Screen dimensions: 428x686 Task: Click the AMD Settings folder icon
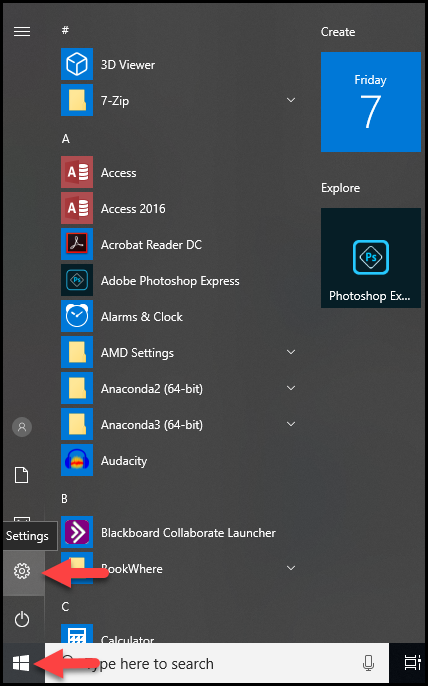77,352
